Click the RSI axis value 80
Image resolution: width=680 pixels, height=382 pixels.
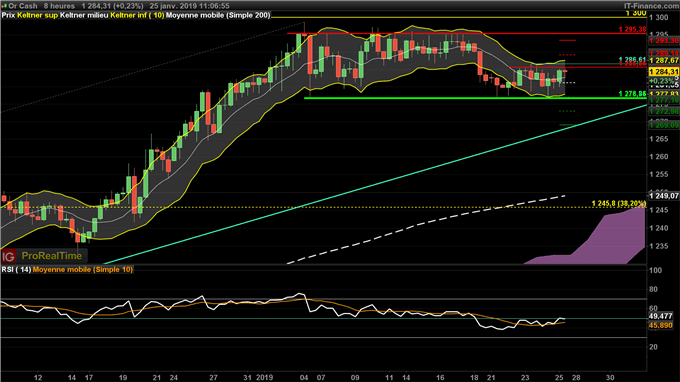[654, 290]
